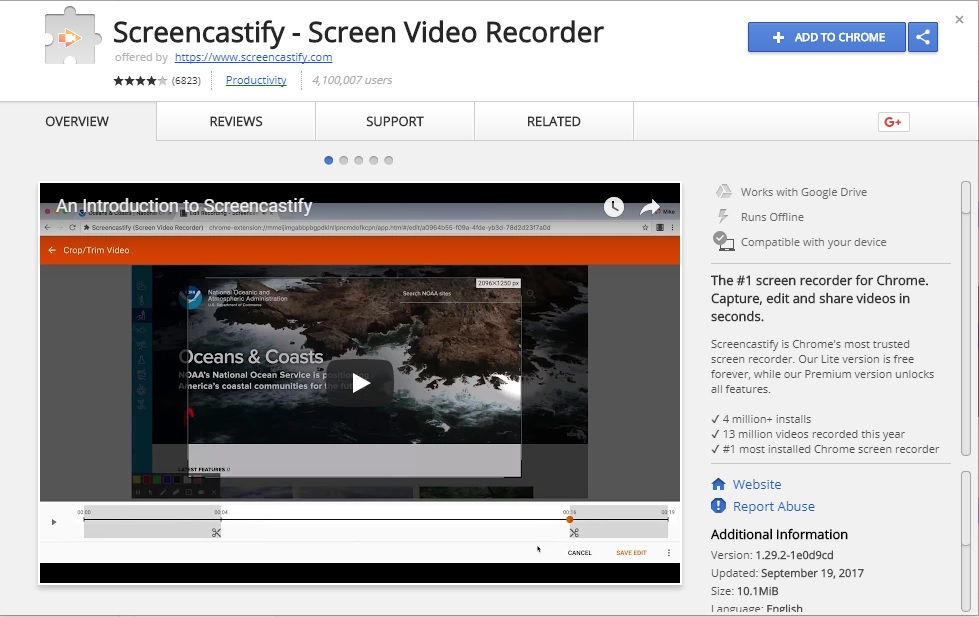The width and height of the screenshot is (979, 617).
Task: Click the Runs Offline lightning icon
Action: pyautogui.click(x=723, y=217)
